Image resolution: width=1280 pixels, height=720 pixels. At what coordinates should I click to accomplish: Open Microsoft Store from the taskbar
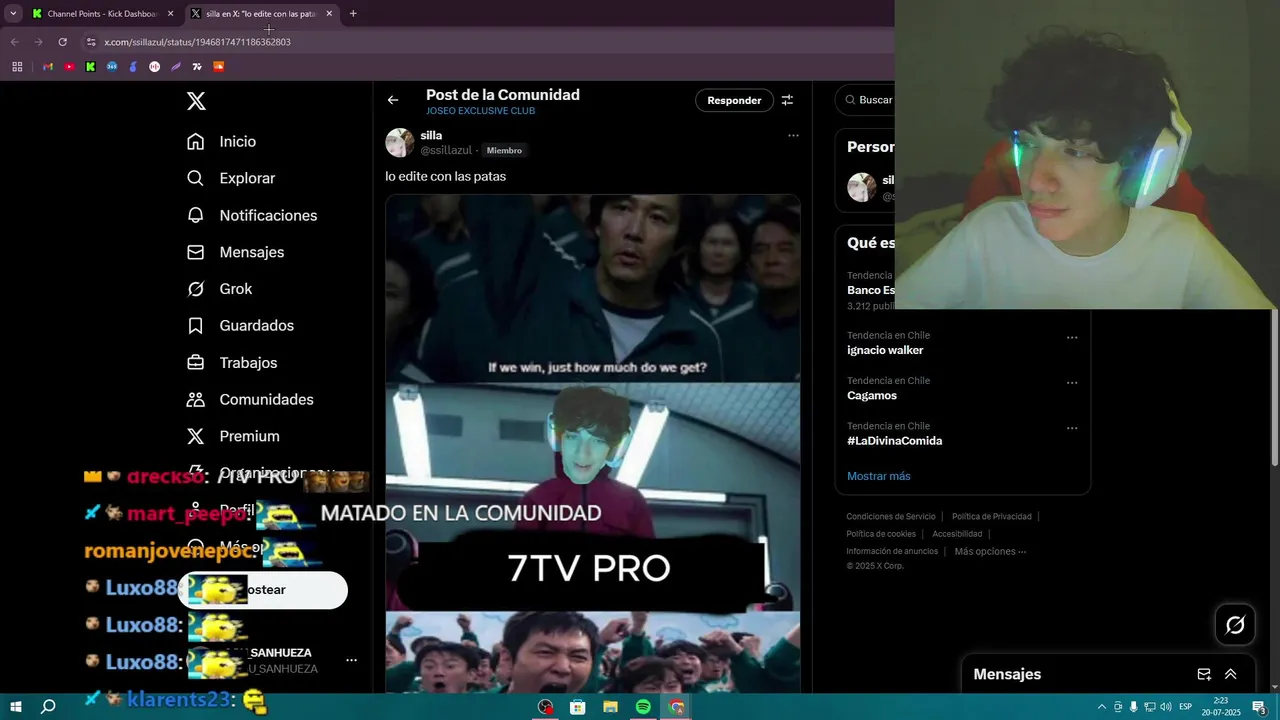[x=577, y=707]
